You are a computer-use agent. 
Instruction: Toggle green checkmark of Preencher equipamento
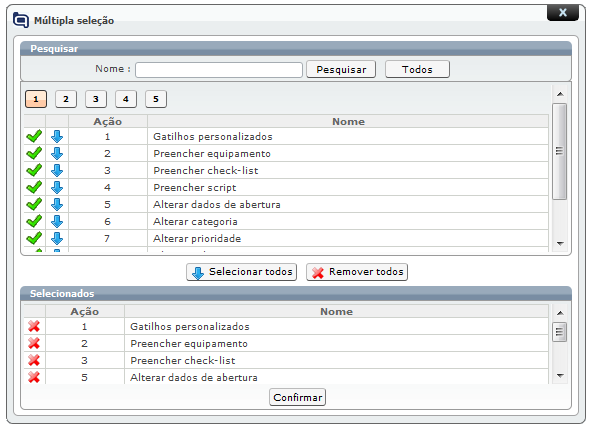34,153
